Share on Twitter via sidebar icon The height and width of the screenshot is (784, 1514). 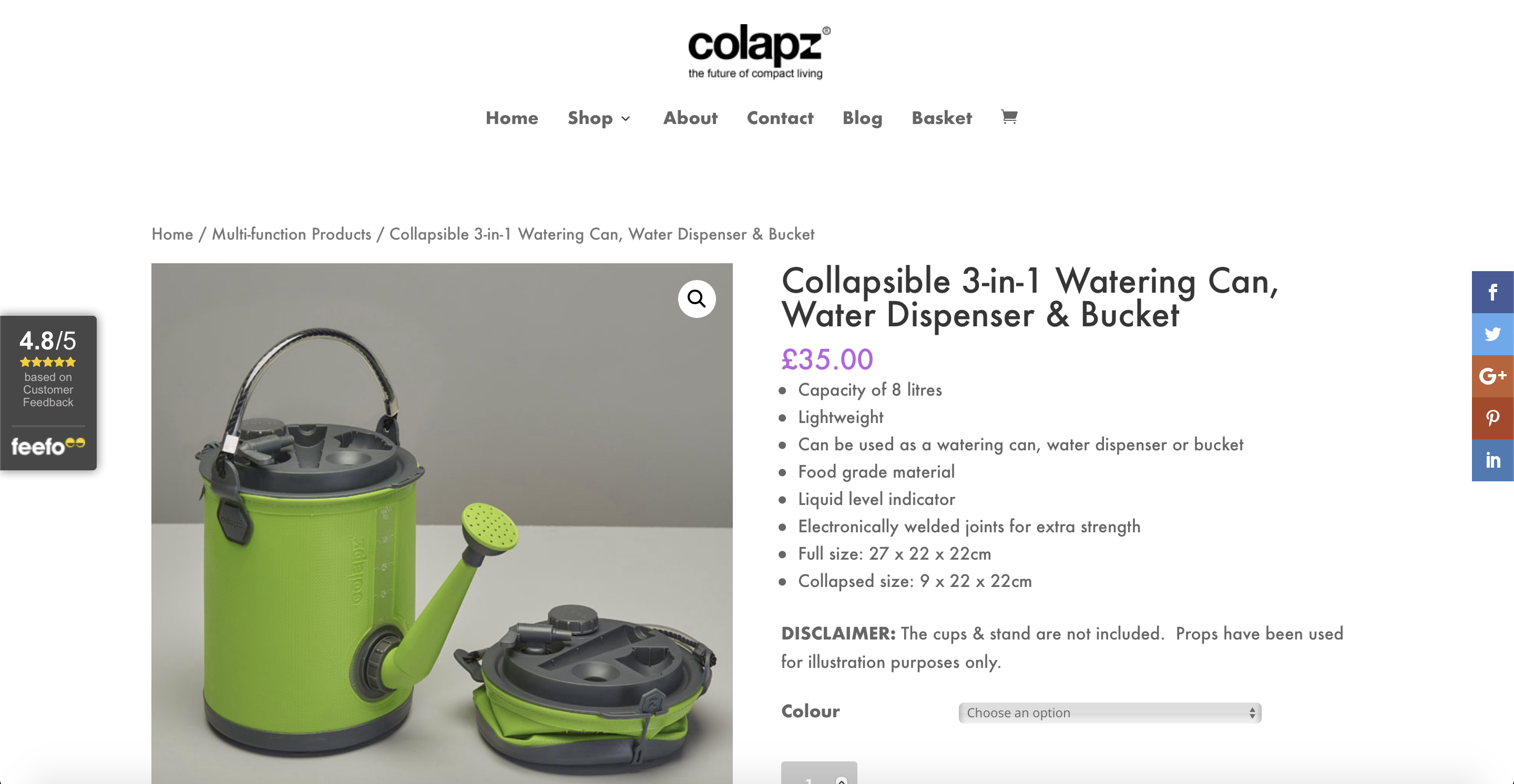(1492, 334)
